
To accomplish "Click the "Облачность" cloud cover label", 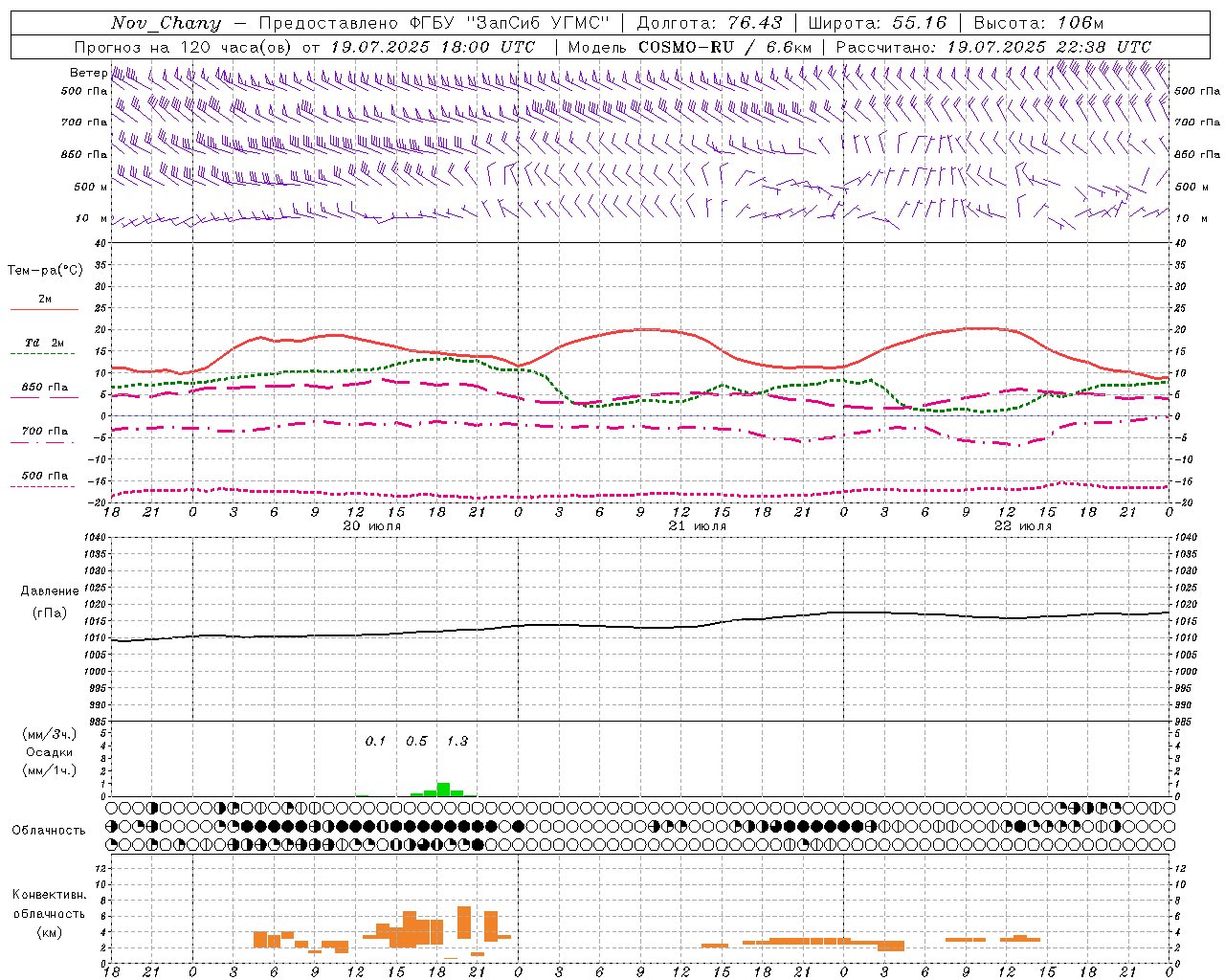I will tap(49, 830).
